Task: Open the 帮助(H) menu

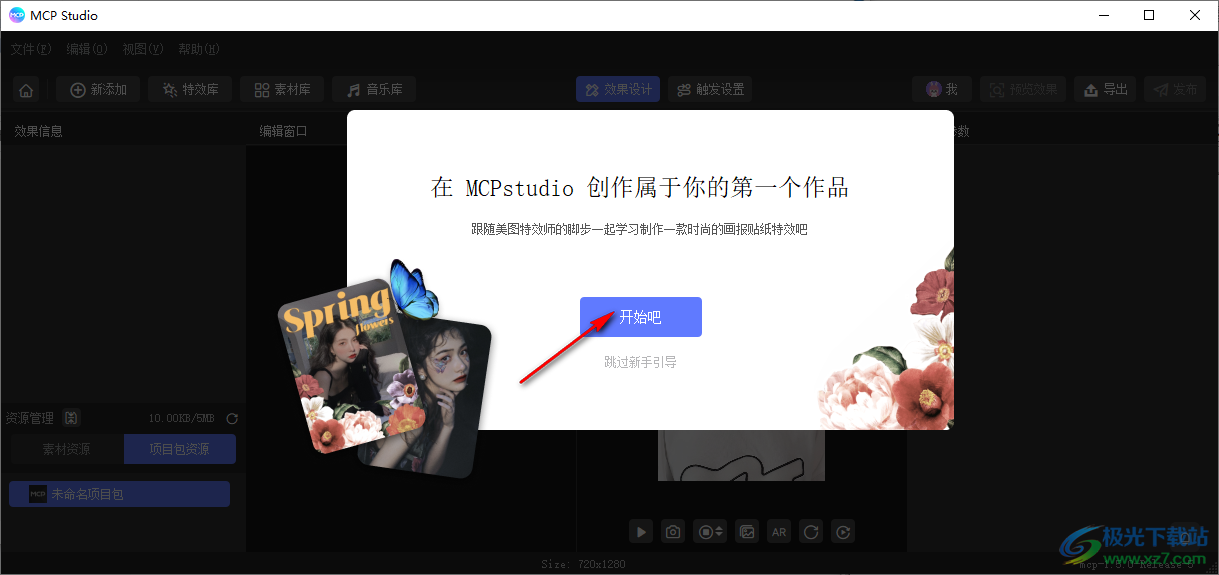Action: point(199,49)
